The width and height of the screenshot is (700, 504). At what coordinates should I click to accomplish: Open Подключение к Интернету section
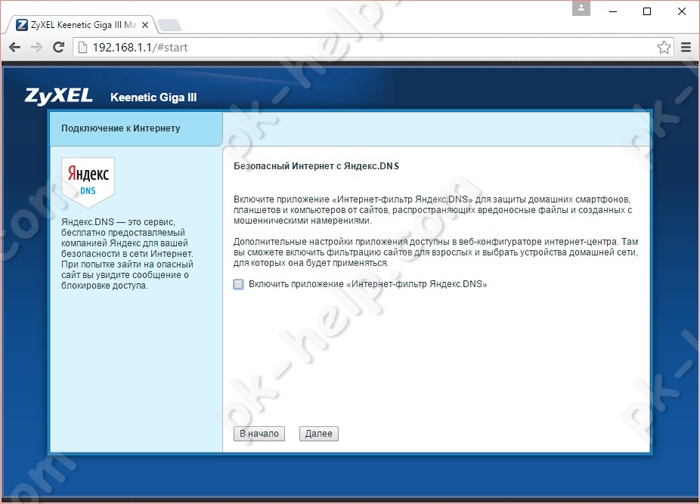(136, 129)
